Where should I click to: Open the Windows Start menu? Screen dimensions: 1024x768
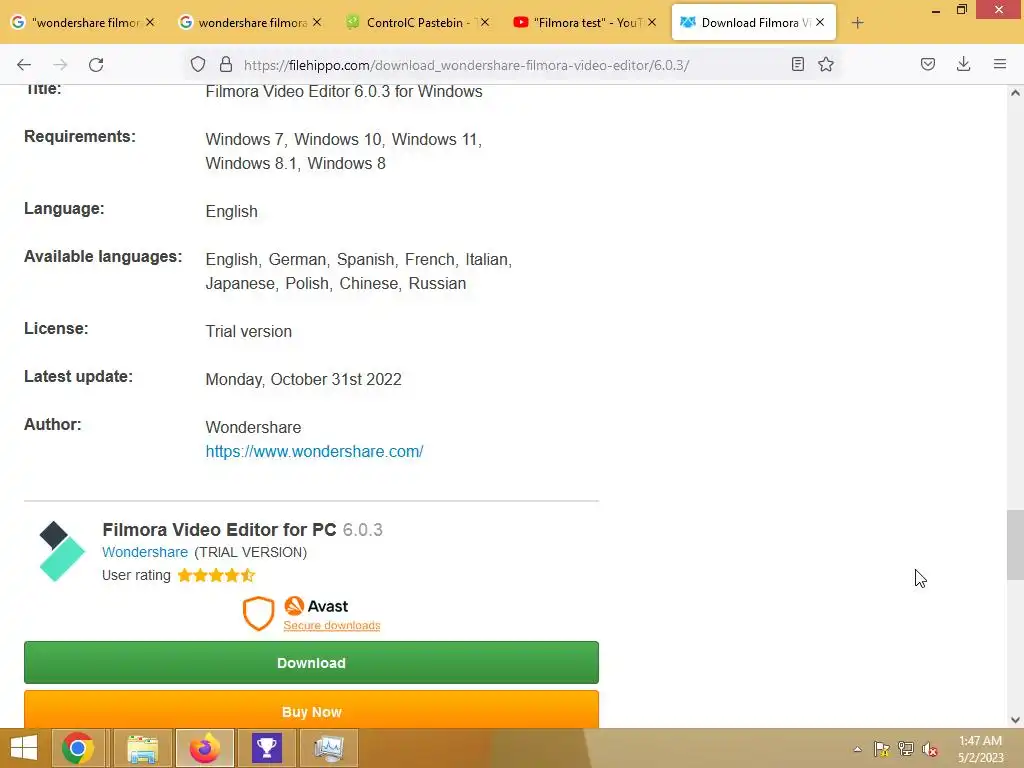click(24, 748)
